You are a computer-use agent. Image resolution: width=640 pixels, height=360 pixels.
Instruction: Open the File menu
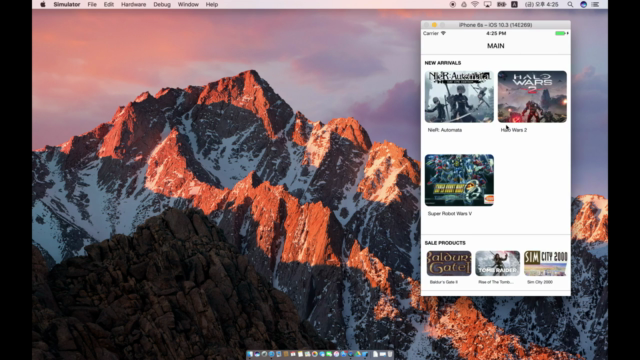(x=92, y=4)
